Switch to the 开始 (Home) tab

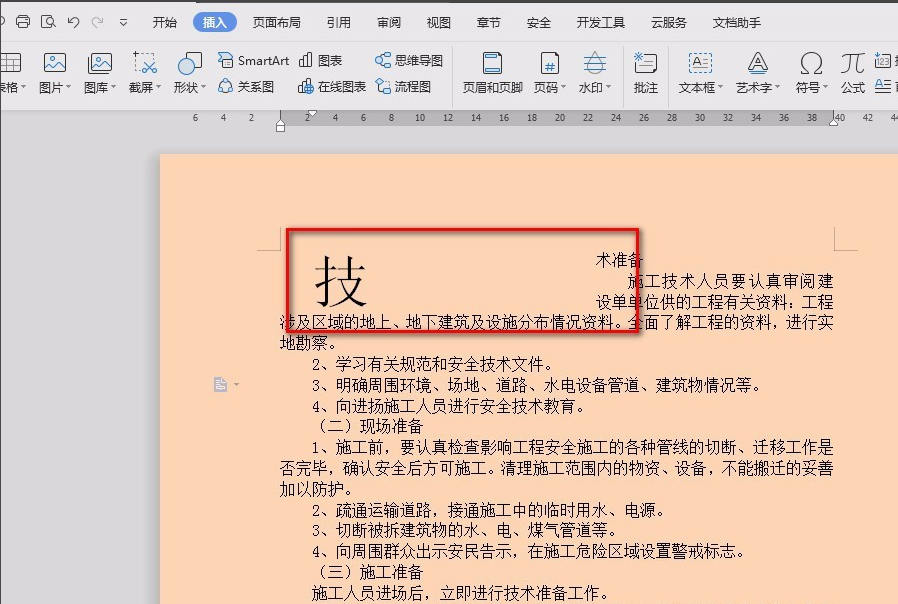click(x=165, y=22)
